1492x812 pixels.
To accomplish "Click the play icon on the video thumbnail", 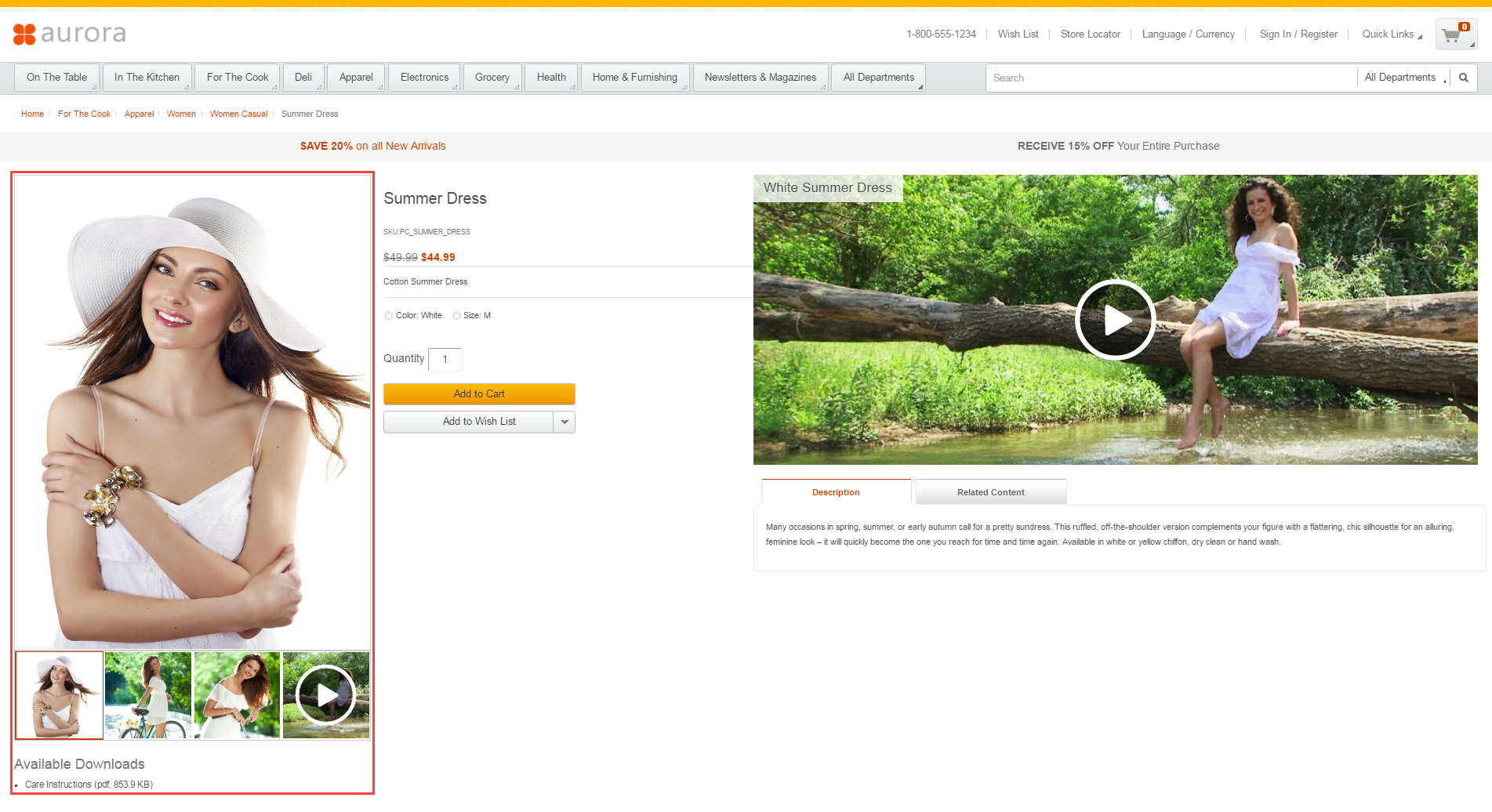I will (327, 694).
